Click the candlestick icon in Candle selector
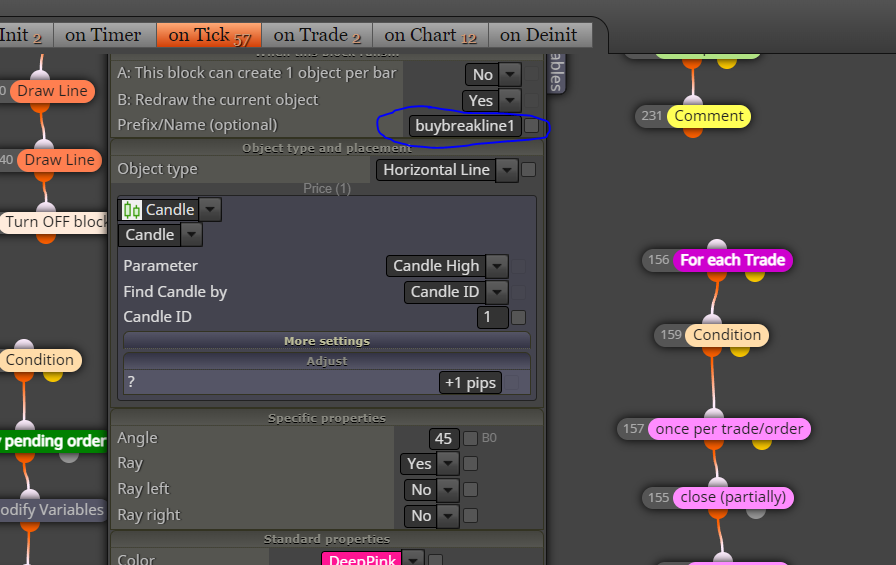The width and height of the screenshot is (896, 565). pyautogui.click(x=131, y=210)
